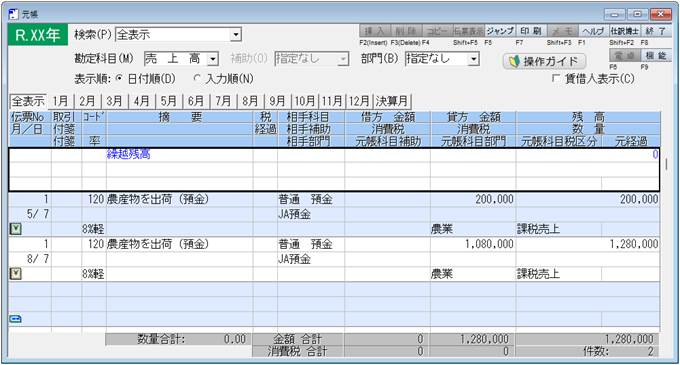Click the 1,280,000 balance in 8/7 row
This screenshot has height=365, width=680.
coord(634,244)
